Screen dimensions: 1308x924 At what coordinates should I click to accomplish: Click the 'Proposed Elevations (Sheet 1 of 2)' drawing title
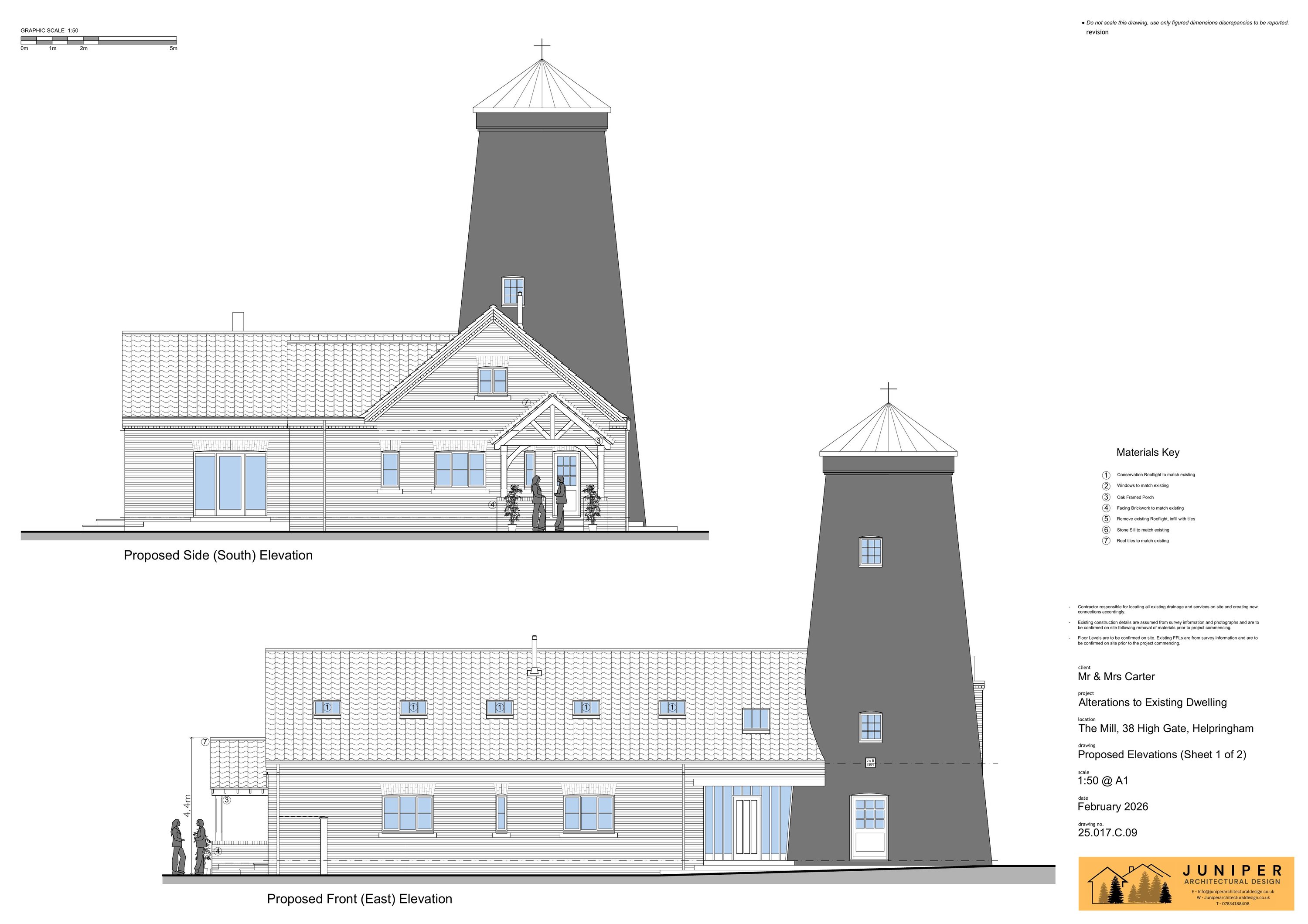pyautogui.click(x=1162, y=755)
